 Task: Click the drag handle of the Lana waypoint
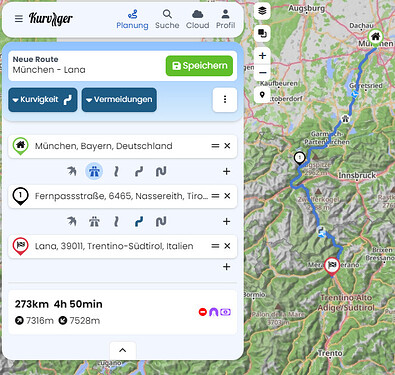215,246
